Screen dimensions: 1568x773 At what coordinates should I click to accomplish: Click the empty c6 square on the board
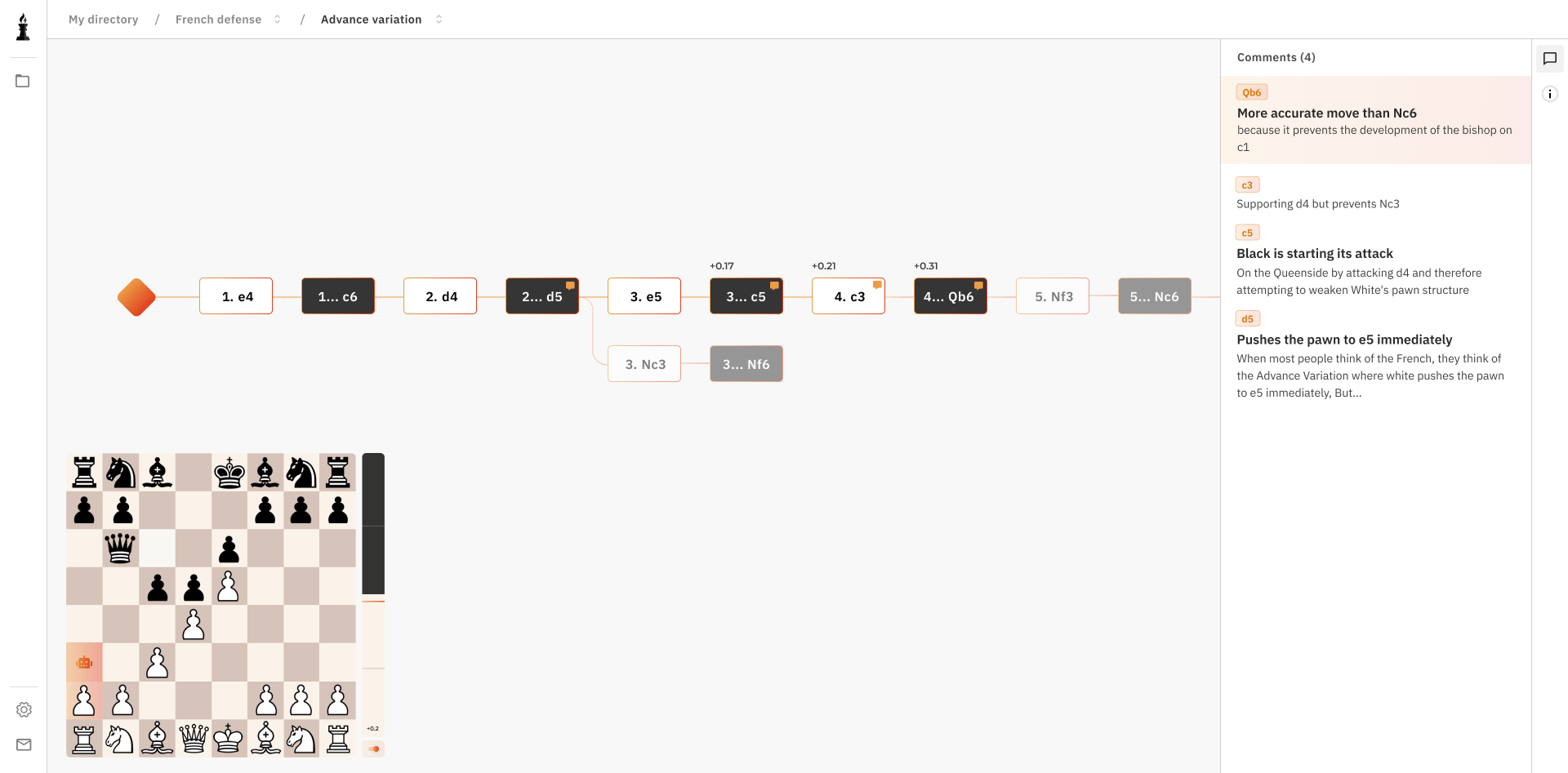(157, 548)
